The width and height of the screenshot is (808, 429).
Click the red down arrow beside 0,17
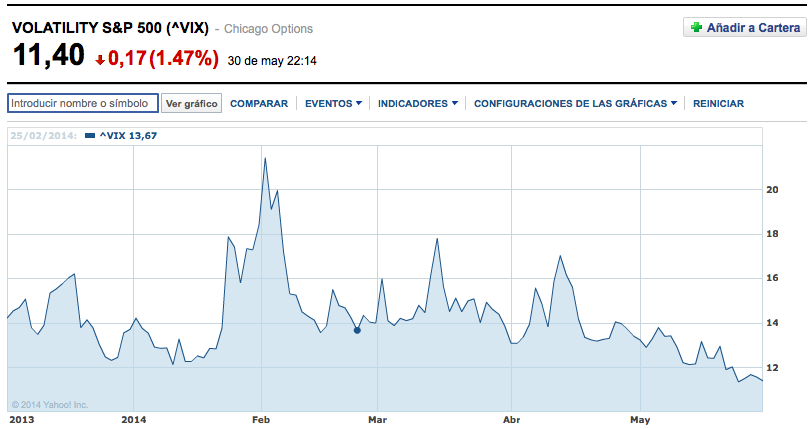100,60
